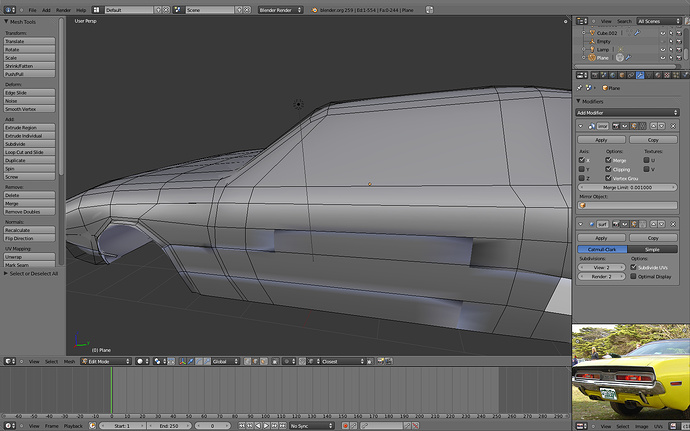Viewport: 690px width, 431px height.
Task: Open the Scene properties tab icon
Action: 604,75
